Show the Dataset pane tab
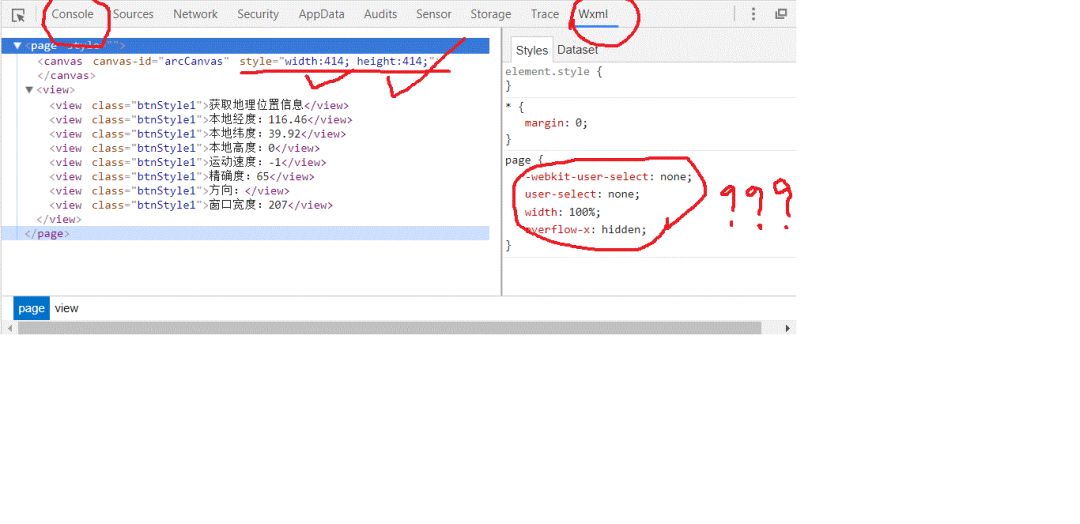1080x524 pixels. point(577,50)
